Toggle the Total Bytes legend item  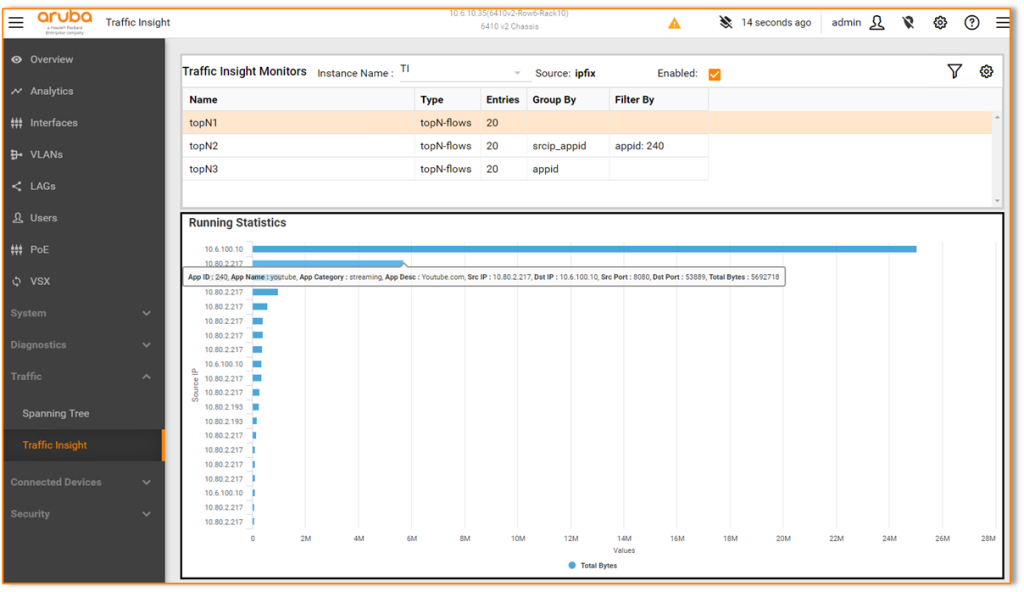[593, 566]
